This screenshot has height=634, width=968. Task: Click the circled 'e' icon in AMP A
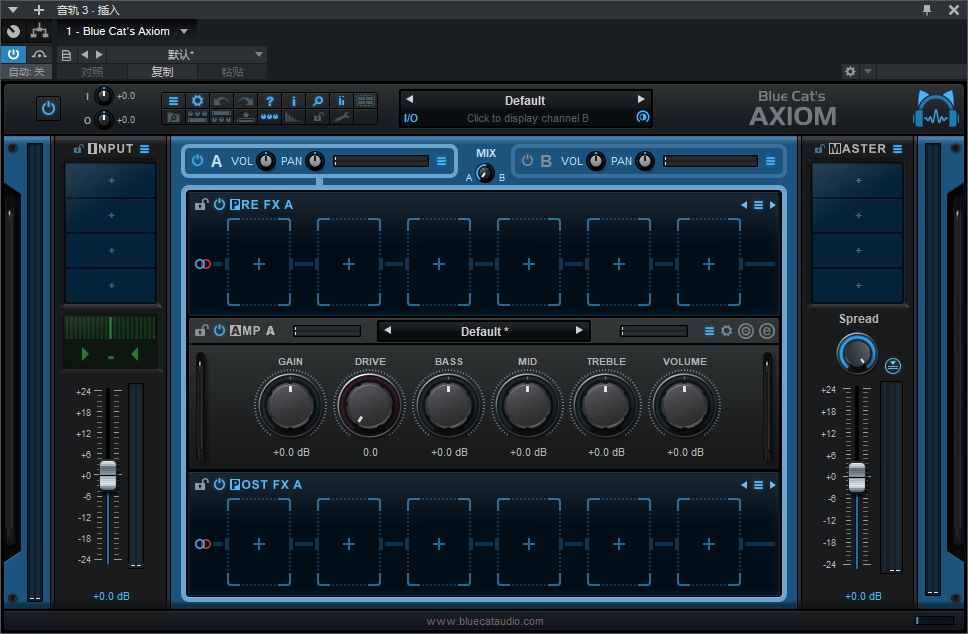[x=766, y=331]
